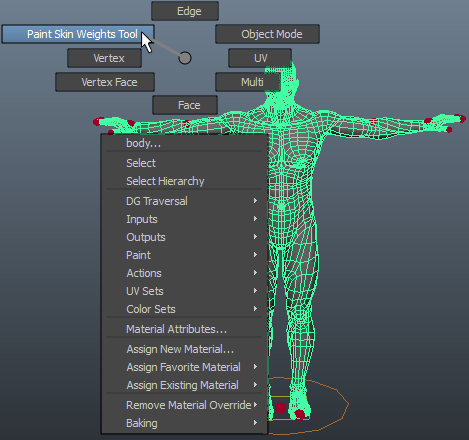Image resolution: width=469 pixels, height=440 pixels.
Task: Switch to Face selection mode
Action: point(185,105)
